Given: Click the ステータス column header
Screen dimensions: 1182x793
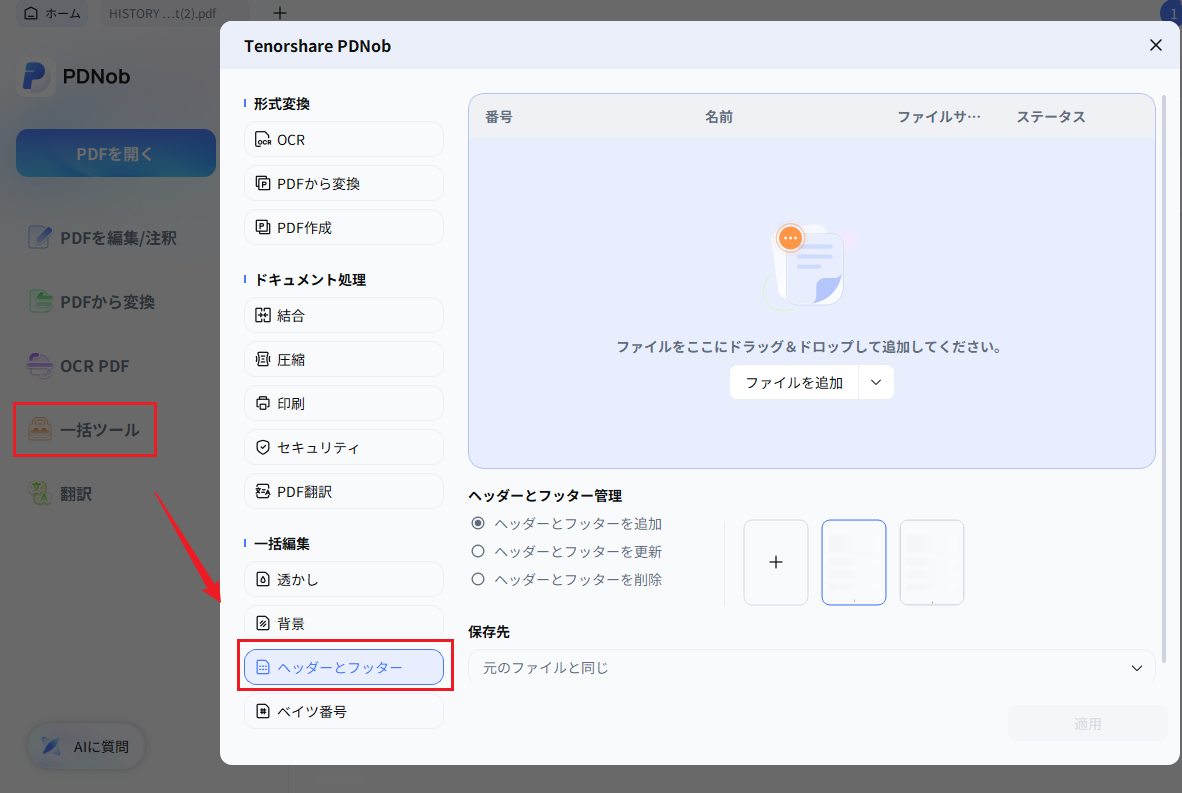Looking at the screenshot, I should pyautogui.click(x=1051, y=117).
